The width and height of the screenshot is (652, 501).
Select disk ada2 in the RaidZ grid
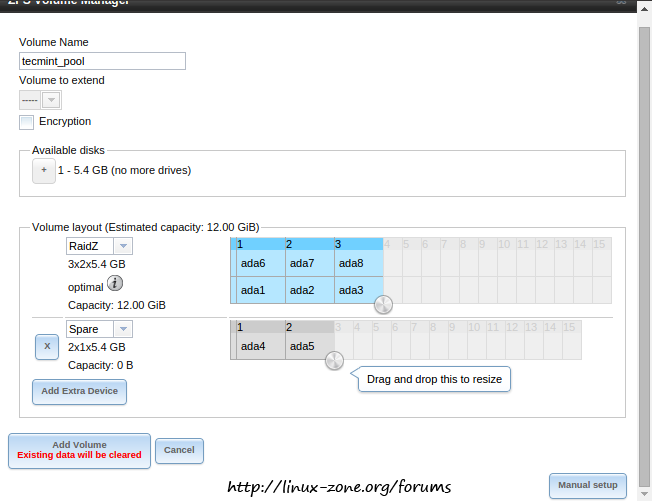pyautogui.click(x=302, y=290)
